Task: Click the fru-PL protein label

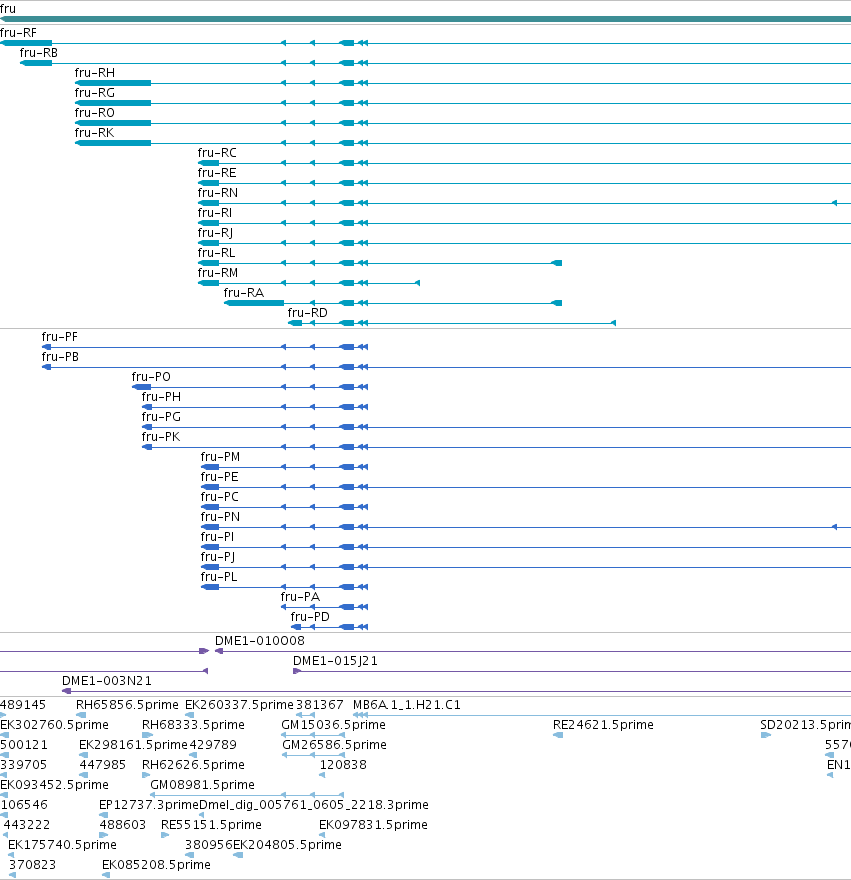Action: 219,577
